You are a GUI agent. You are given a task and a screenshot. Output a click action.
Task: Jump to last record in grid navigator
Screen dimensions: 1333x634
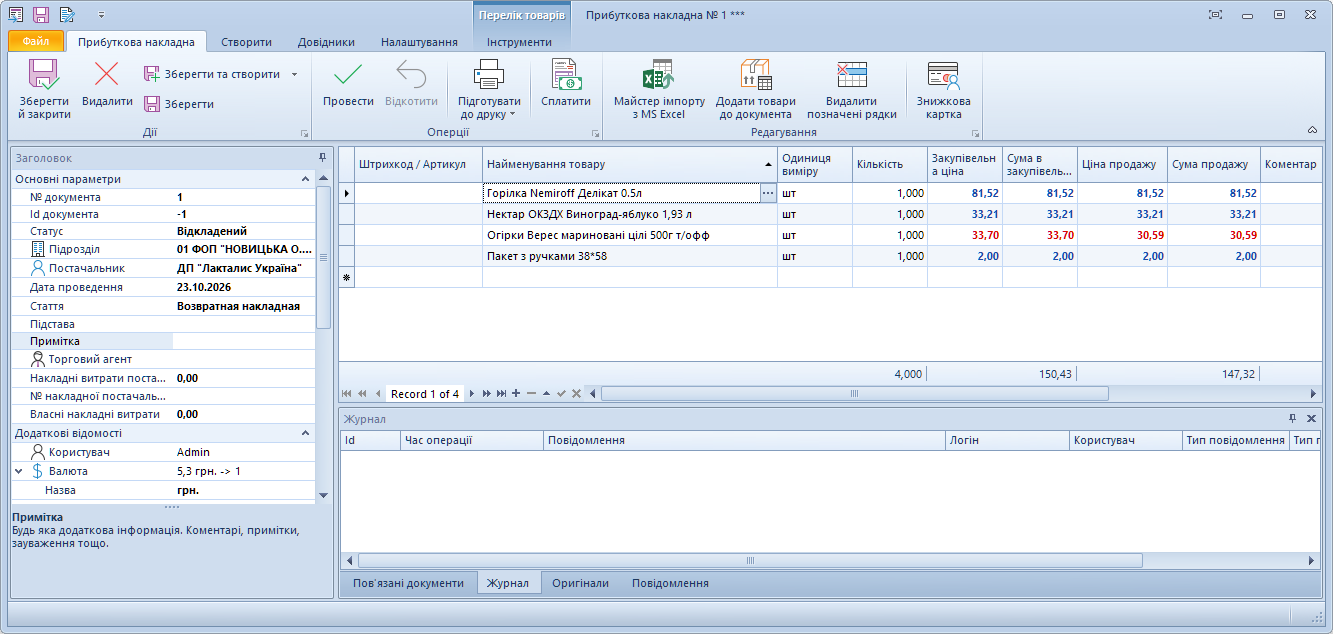[502, 394]
